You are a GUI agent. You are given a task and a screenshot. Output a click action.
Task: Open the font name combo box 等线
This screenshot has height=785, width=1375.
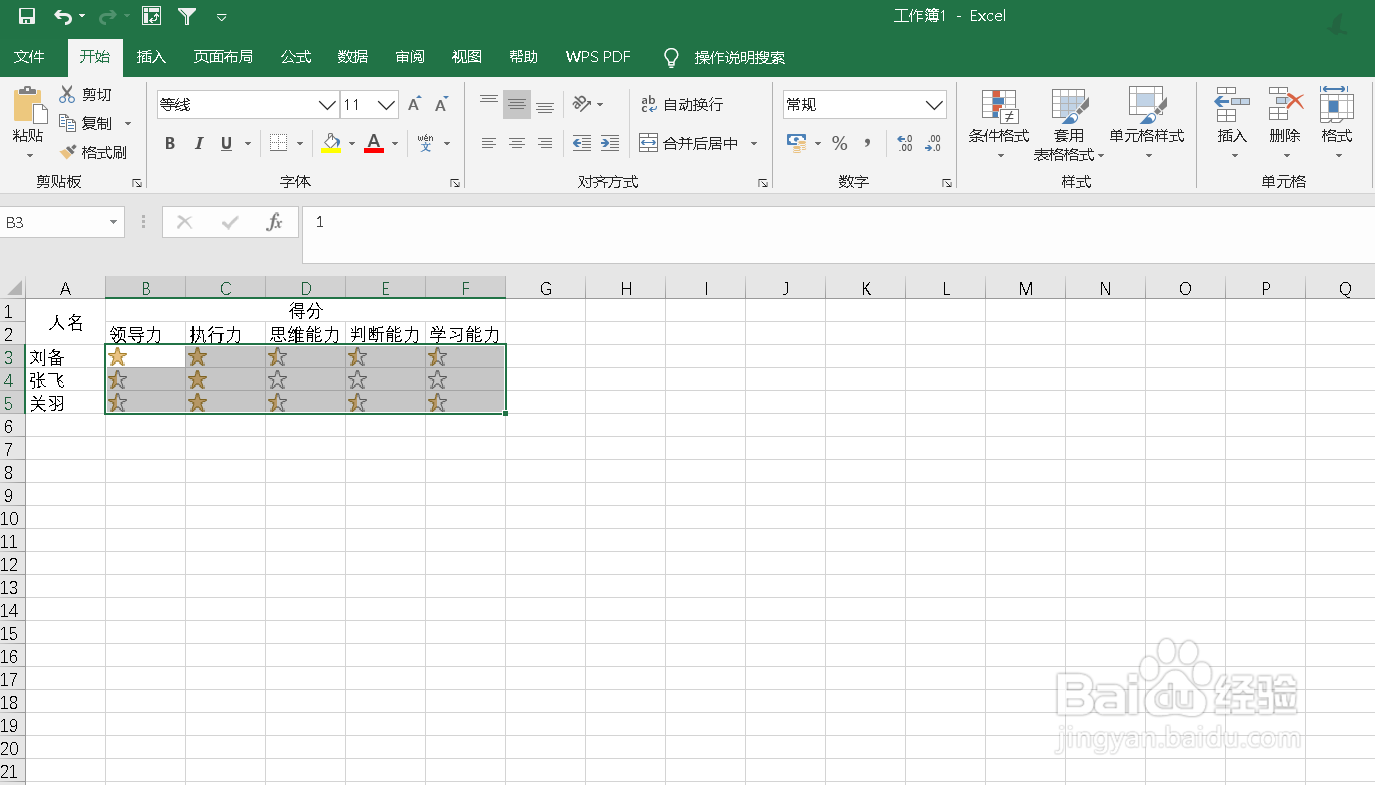click(248, 104)
